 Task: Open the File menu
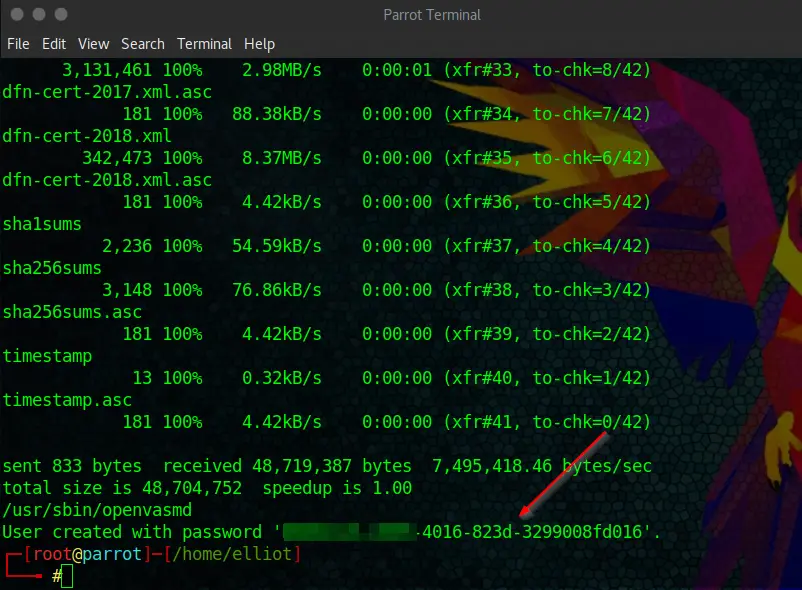tap(18, 44)
